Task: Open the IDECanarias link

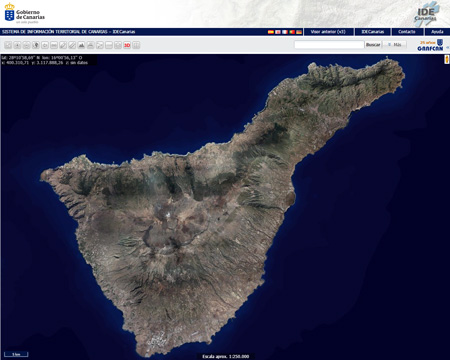Action: 373,32
